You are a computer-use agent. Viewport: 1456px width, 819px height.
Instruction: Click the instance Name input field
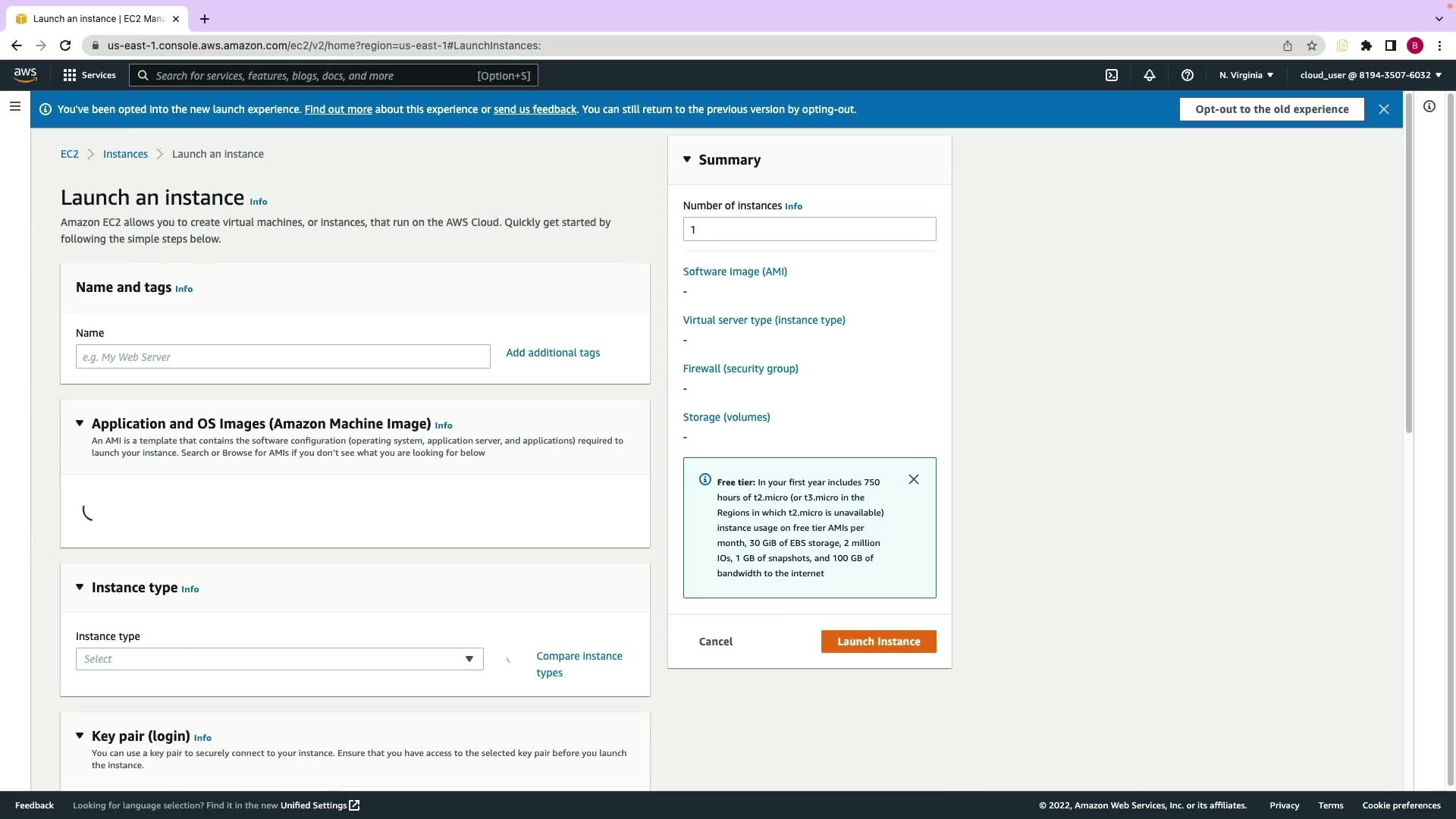coord(283,356)
